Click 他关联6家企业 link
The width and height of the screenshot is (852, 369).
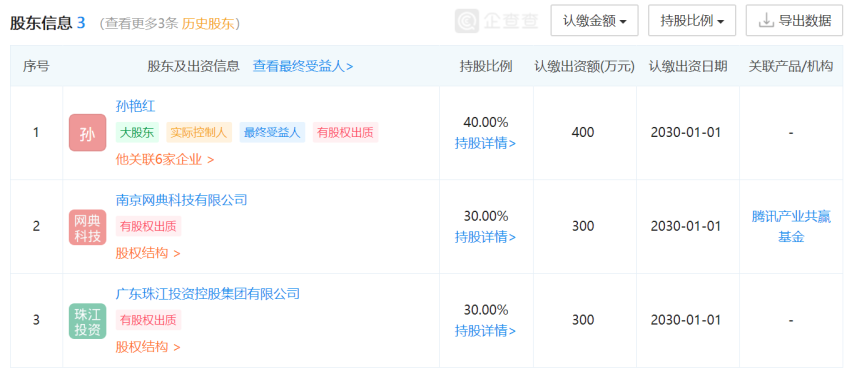(x=165, y=159)
